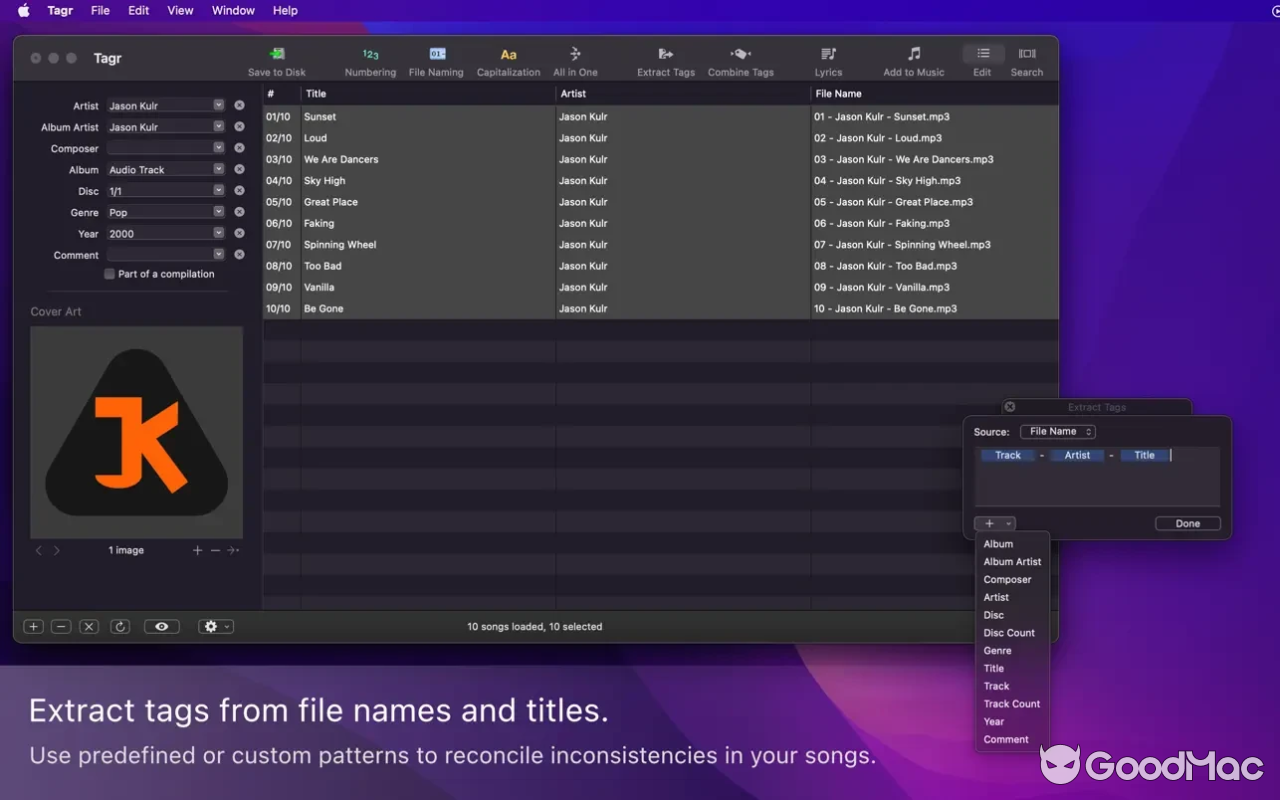Switch to the Search toolbar mode

(x=1026, y=54)
